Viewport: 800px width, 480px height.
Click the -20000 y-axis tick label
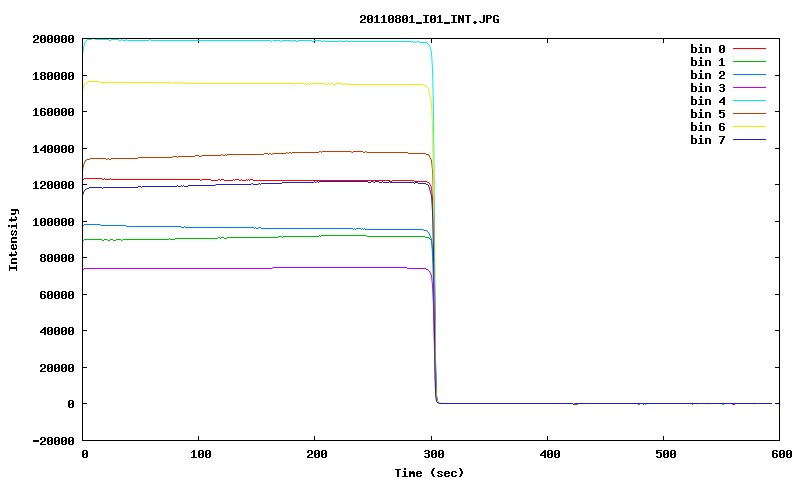point(53,441)
